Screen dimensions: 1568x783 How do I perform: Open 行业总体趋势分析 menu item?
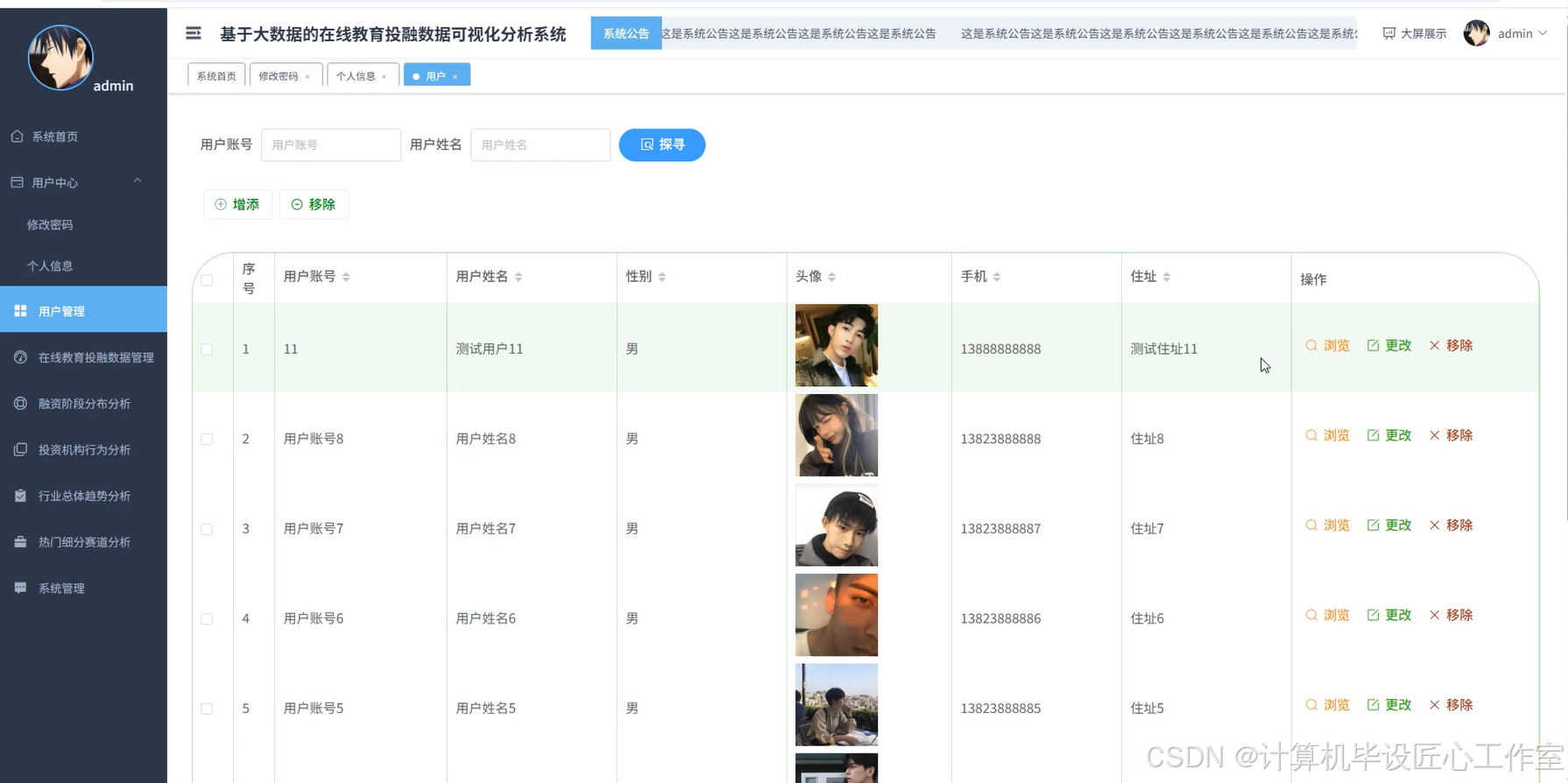pos(83,496)
